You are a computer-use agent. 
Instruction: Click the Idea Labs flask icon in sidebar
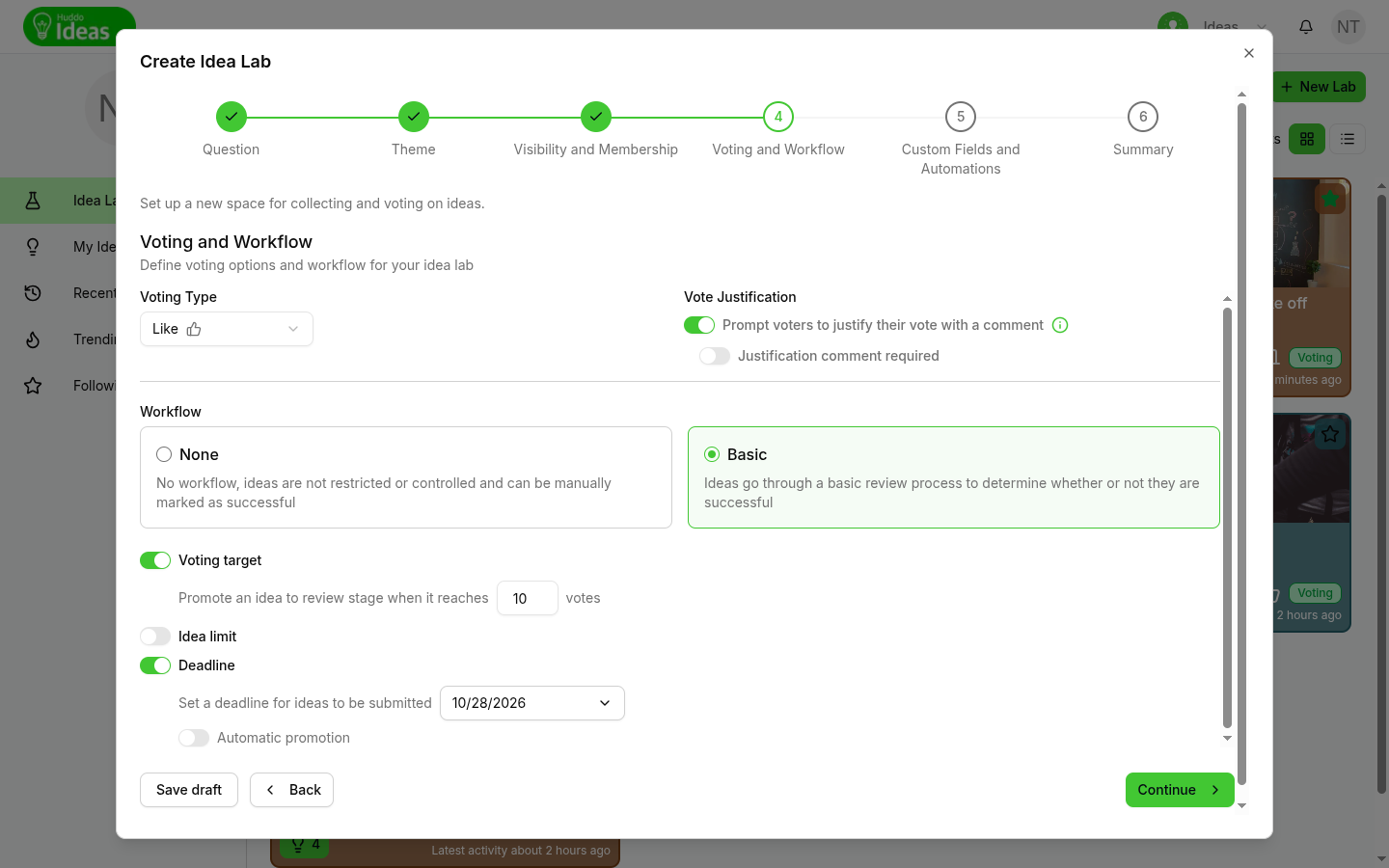33,201
